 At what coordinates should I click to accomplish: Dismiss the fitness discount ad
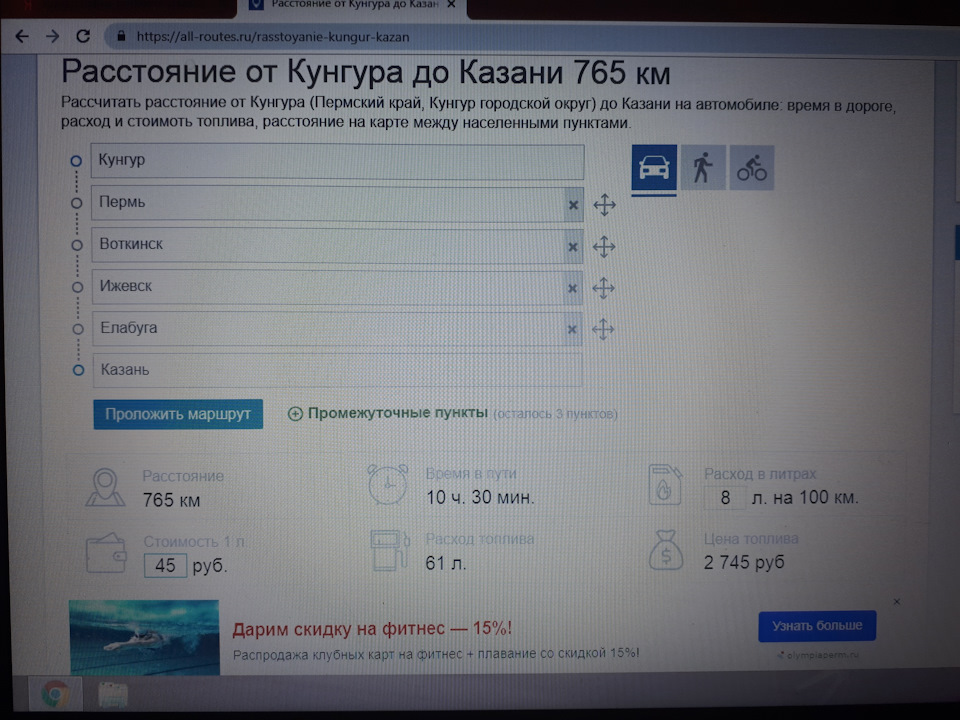pyautogui.click(x=895, y=601)
